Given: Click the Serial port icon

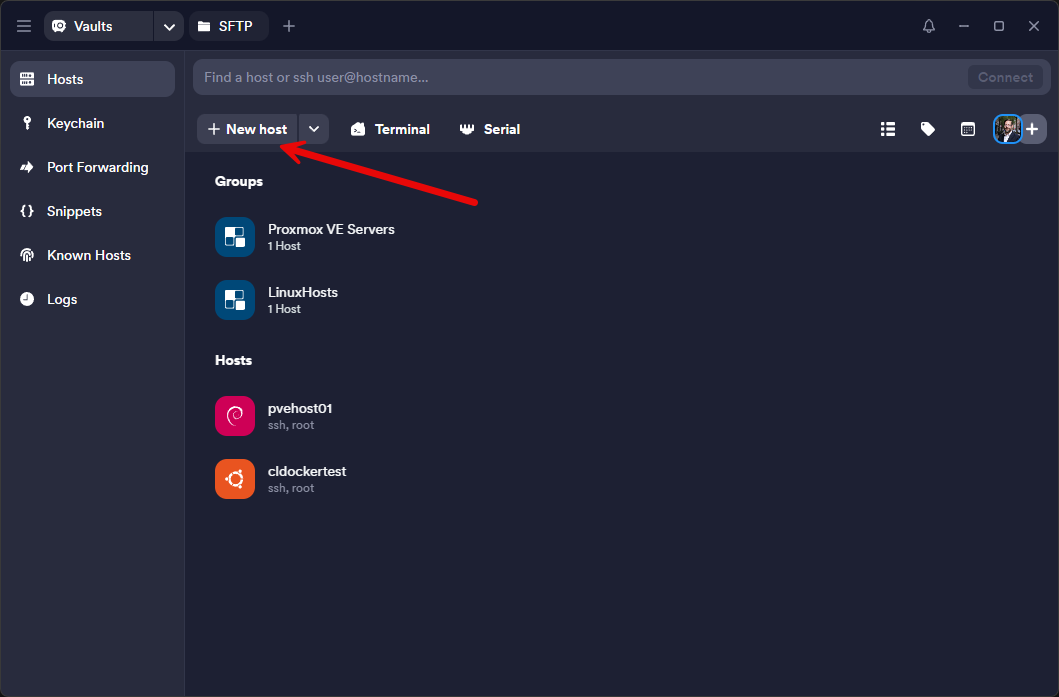Looking at the screenshot, I should 467,129.
